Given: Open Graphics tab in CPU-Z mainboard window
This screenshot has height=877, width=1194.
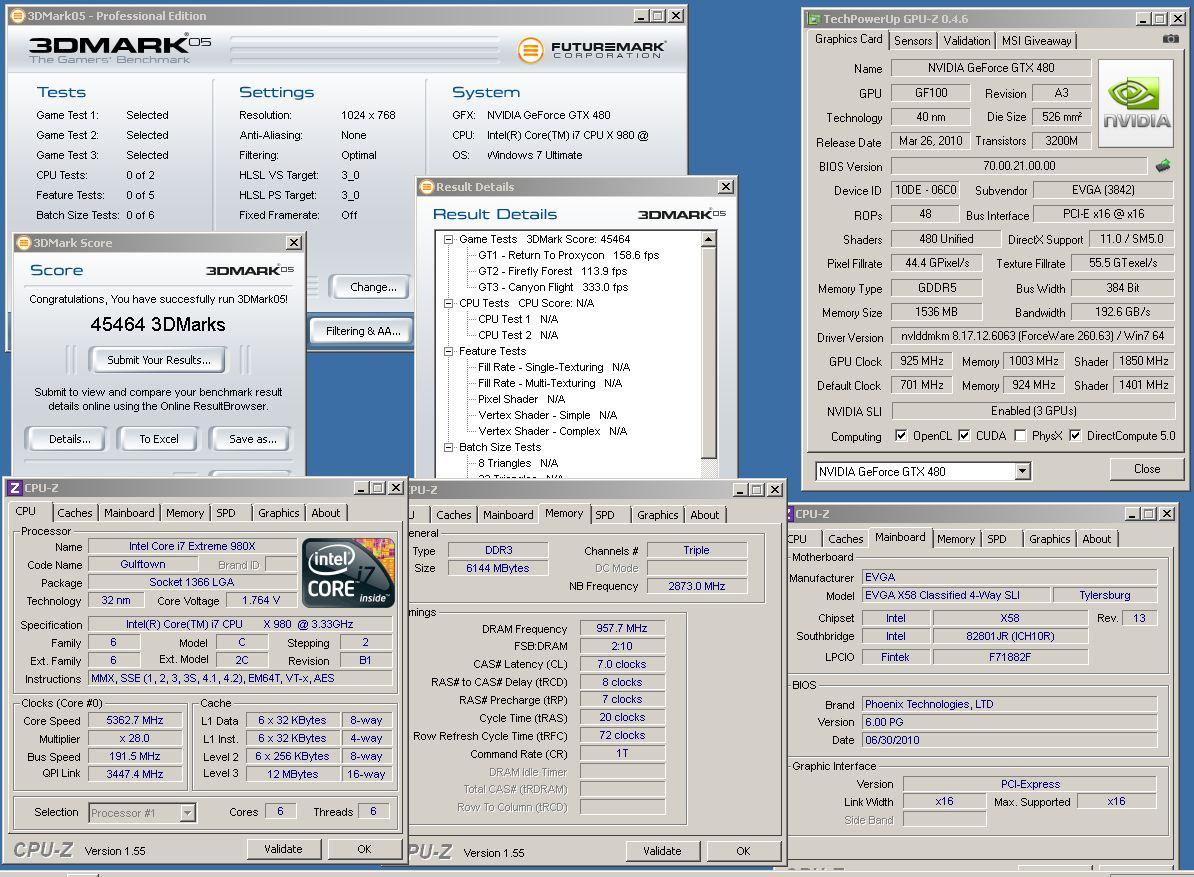Looking at the screenshot, I should (1049, 539).
